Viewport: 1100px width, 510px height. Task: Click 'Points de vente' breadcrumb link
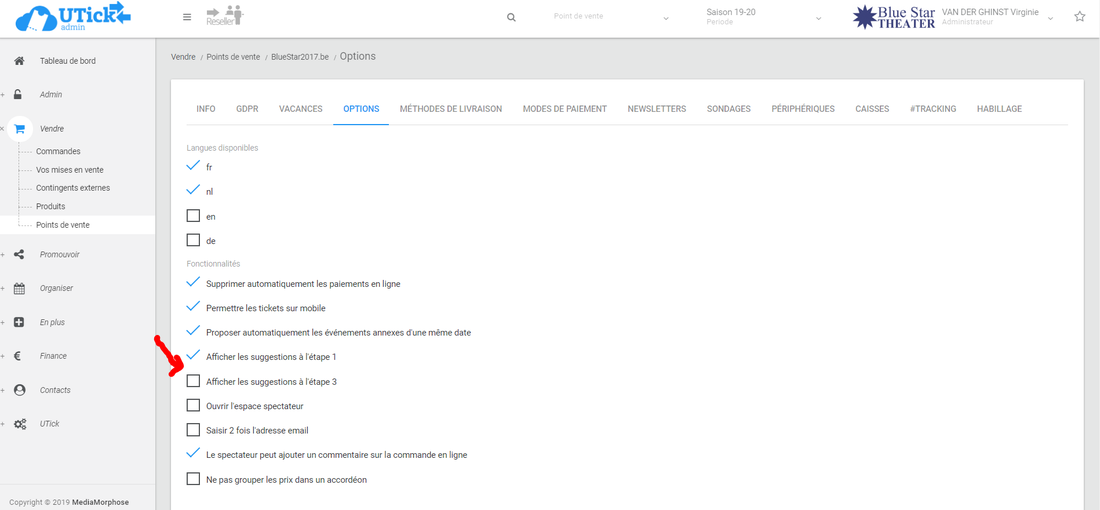pos(232,57)
